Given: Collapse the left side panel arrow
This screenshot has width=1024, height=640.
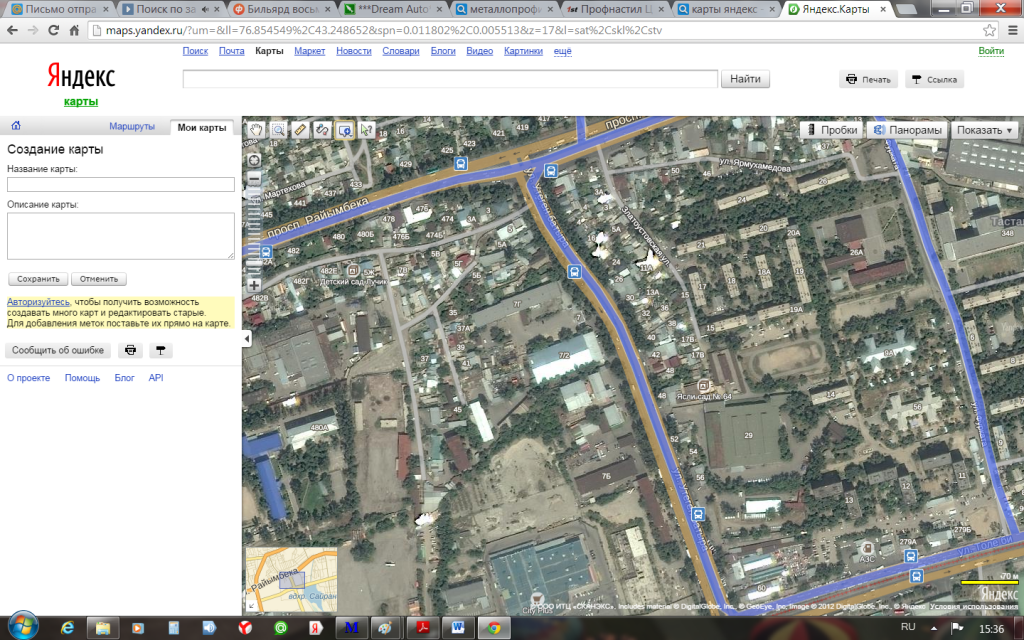Looking at the screenshot, I should click(247, 338).
